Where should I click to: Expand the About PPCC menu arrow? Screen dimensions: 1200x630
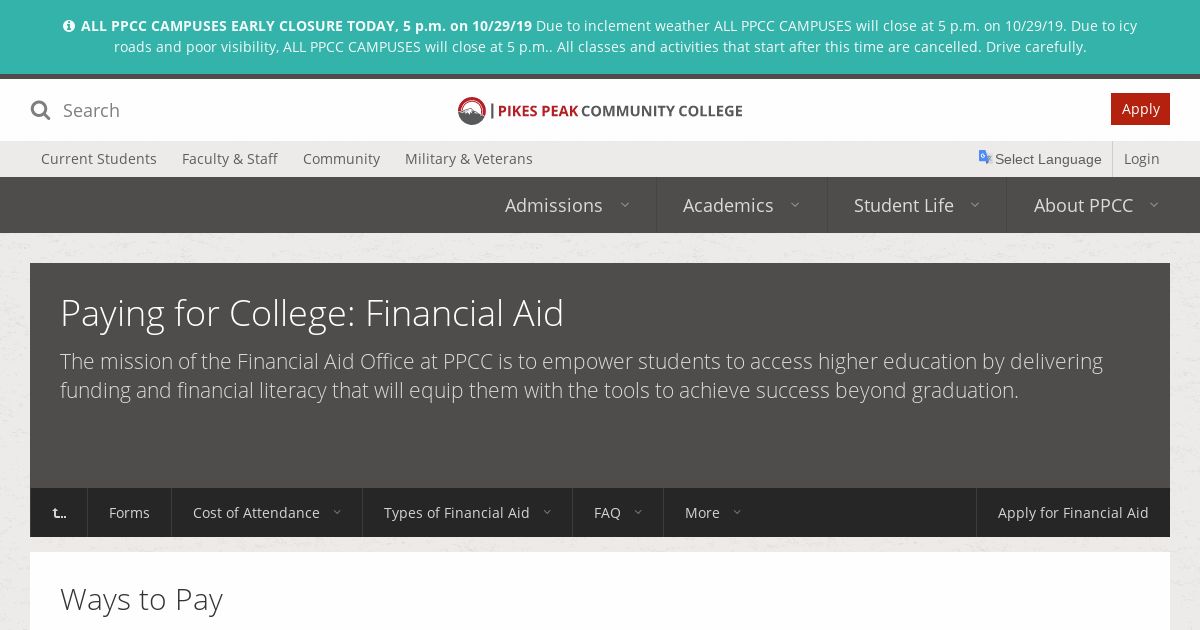[x=1154, y=205]
